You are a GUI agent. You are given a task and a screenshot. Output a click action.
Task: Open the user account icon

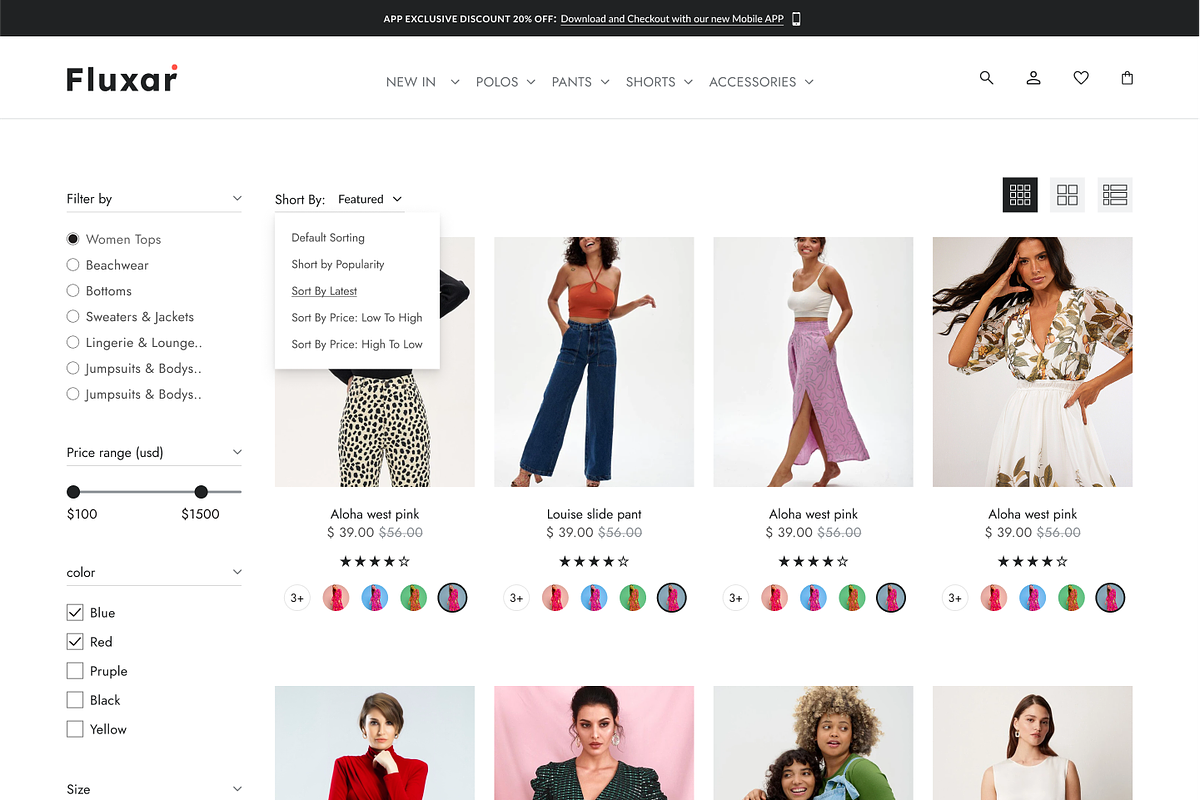click(1034, 78)
